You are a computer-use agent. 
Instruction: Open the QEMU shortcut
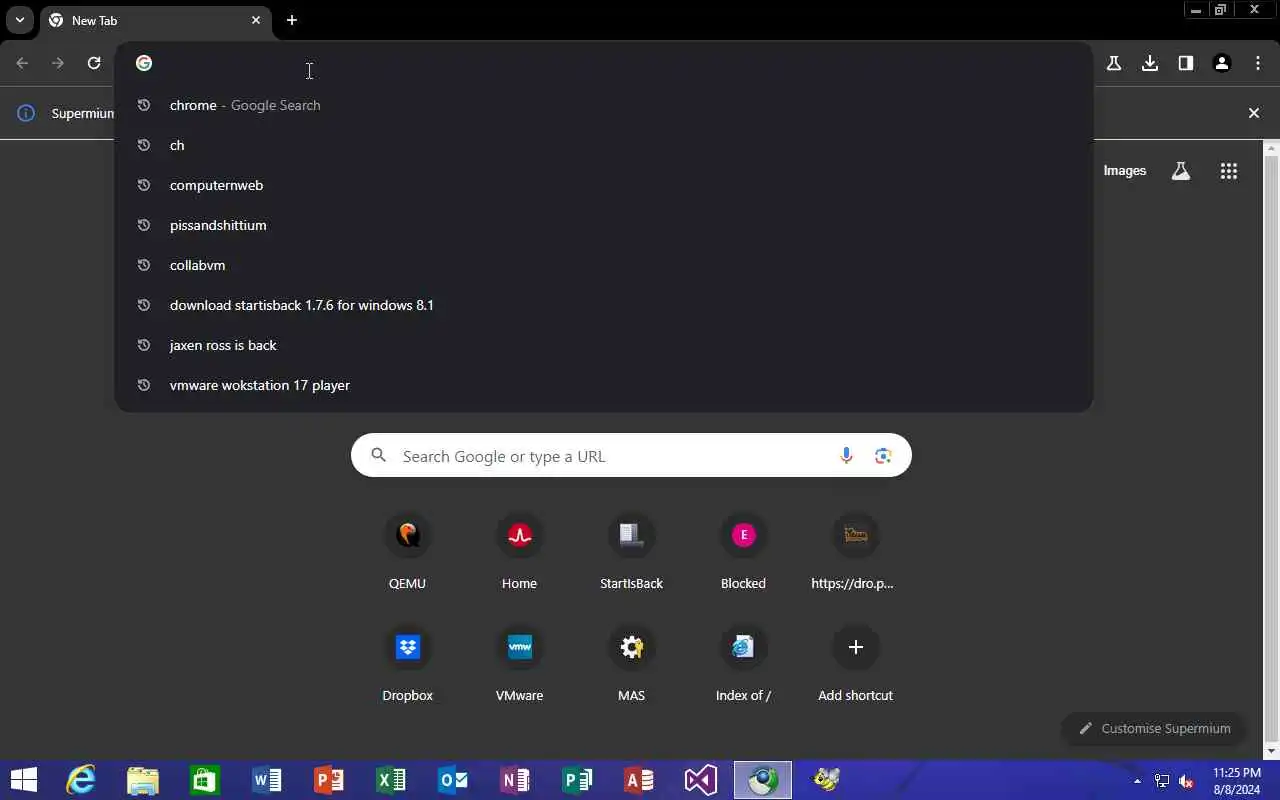point(407,552)
